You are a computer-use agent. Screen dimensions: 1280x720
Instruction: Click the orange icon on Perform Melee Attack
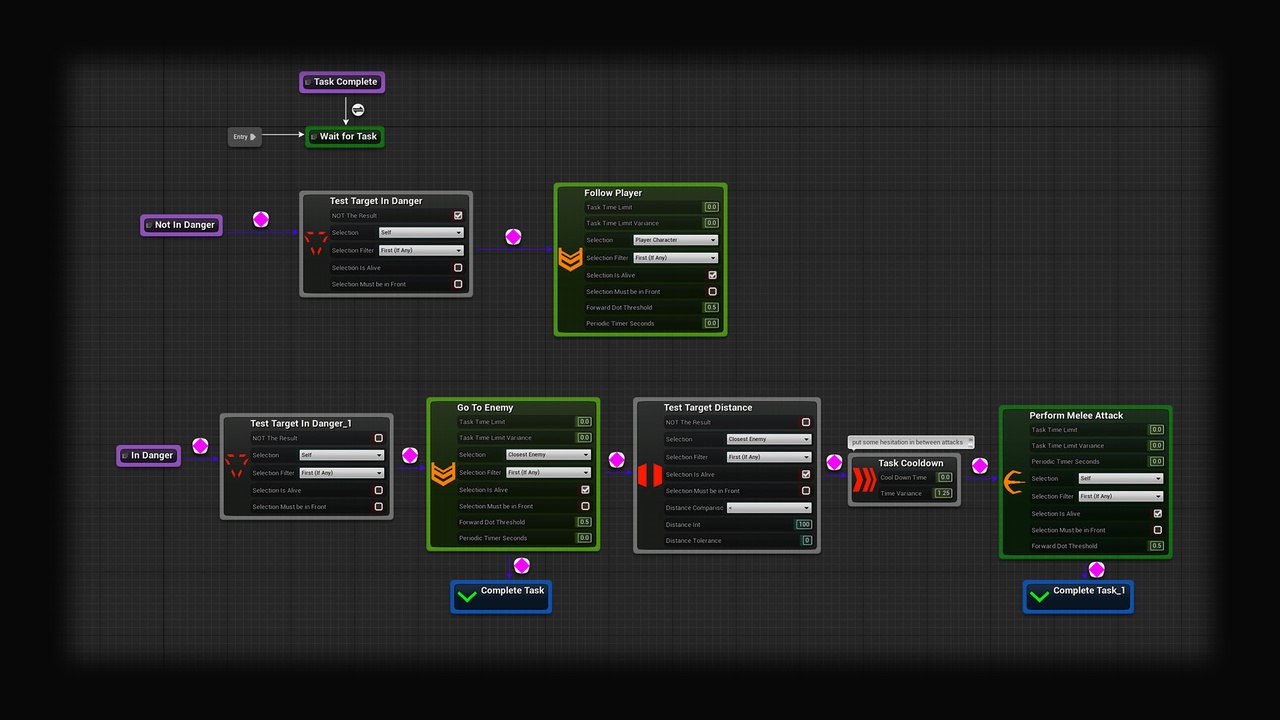tap(1015, 482)
